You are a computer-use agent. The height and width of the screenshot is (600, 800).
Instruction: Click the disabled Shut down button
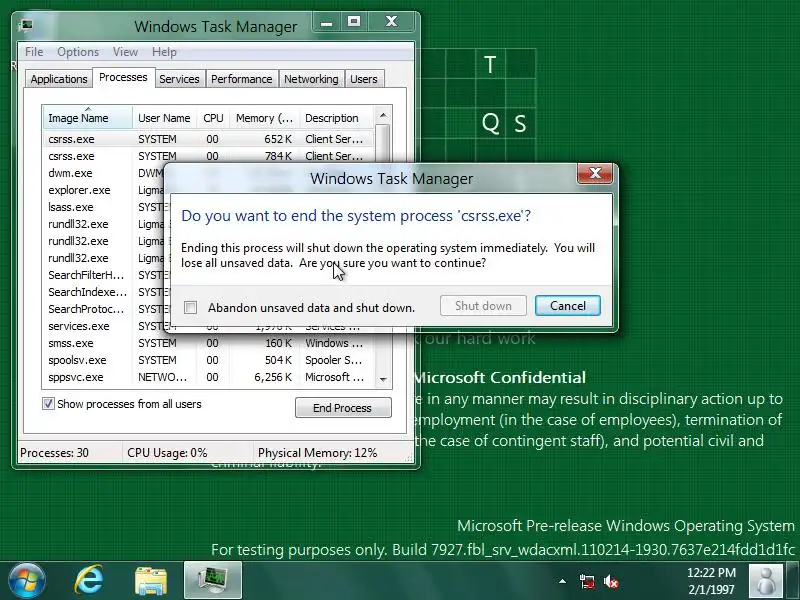click(483, 306)
